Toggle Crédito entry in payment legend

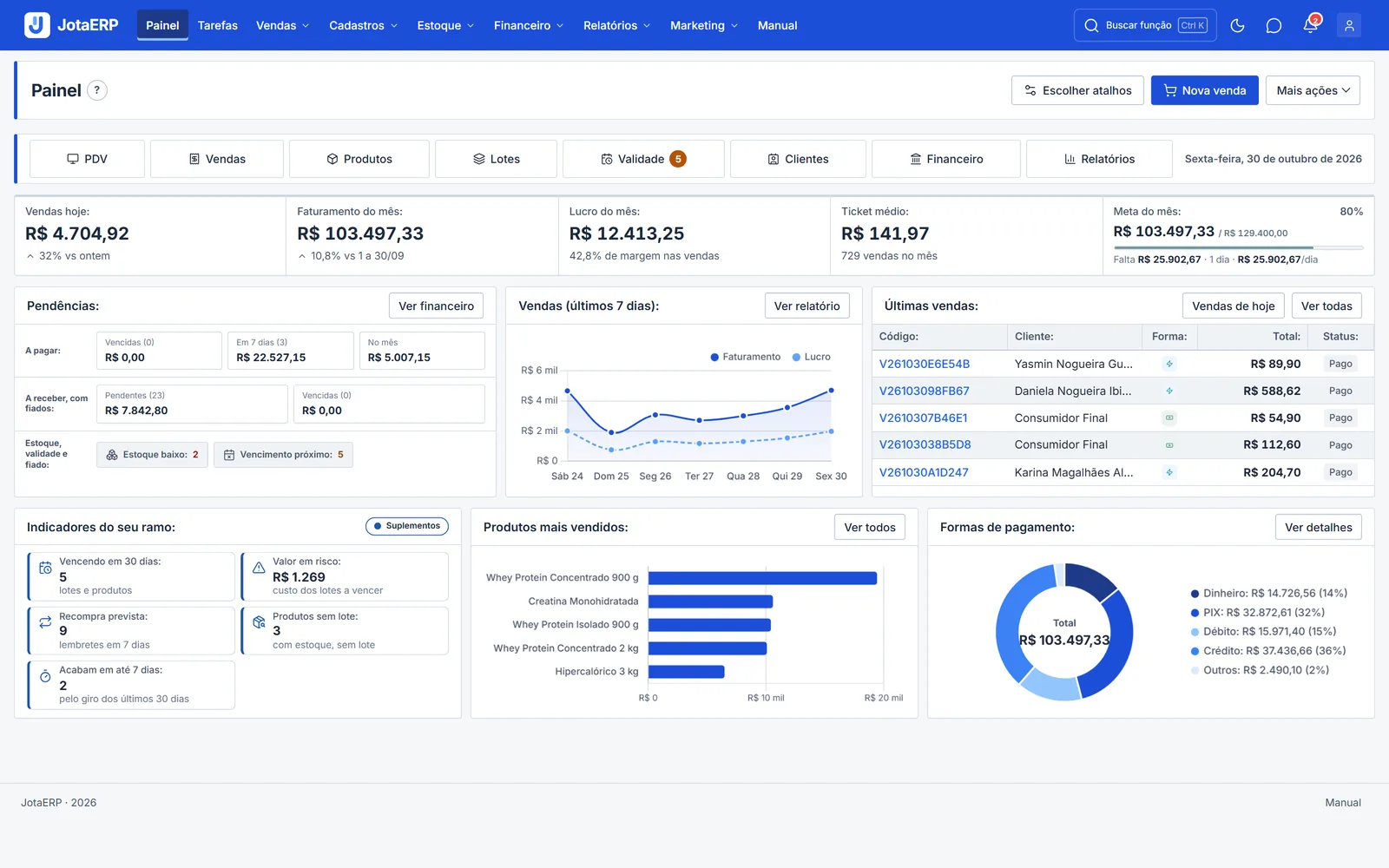1268,651
